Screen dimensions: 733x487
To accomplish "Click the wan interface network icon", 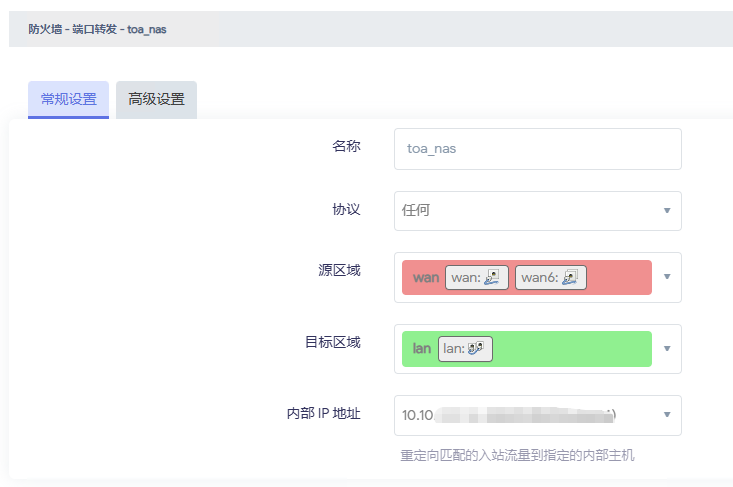I will tap(491, 278).
